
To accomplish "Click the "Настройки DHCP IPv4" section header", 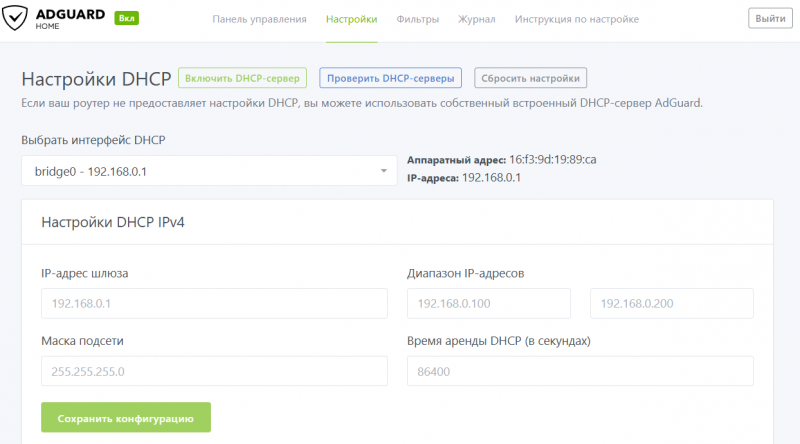I will coord(112,222).
